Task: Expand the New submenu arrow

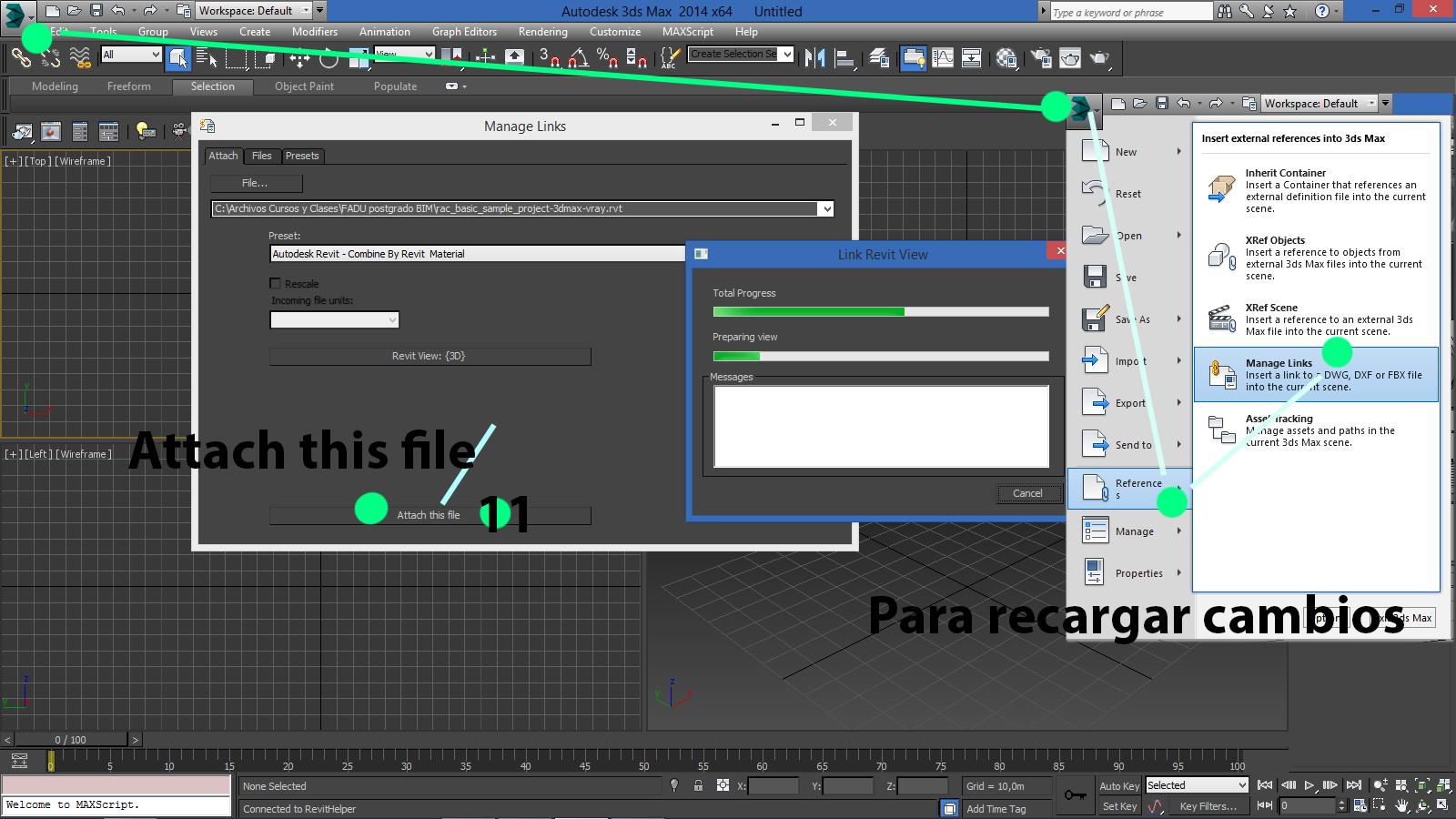Action: (x=1178, y=152)
